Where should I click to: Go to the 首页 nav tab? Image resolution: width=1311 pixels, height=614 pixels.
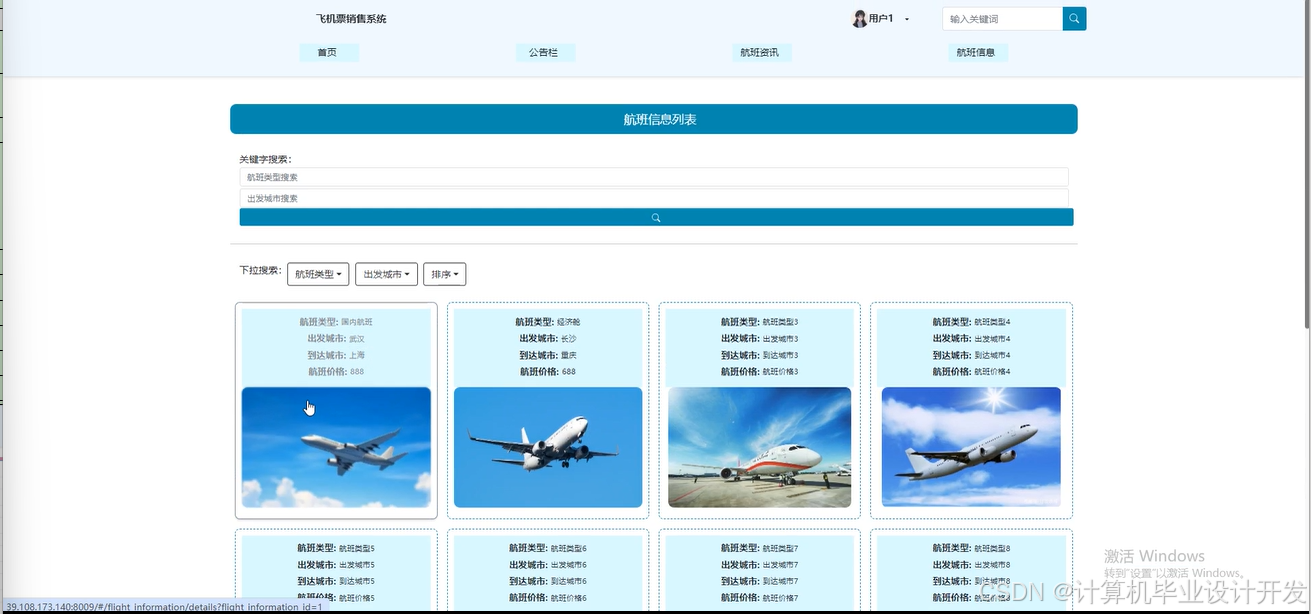(328, 52)
